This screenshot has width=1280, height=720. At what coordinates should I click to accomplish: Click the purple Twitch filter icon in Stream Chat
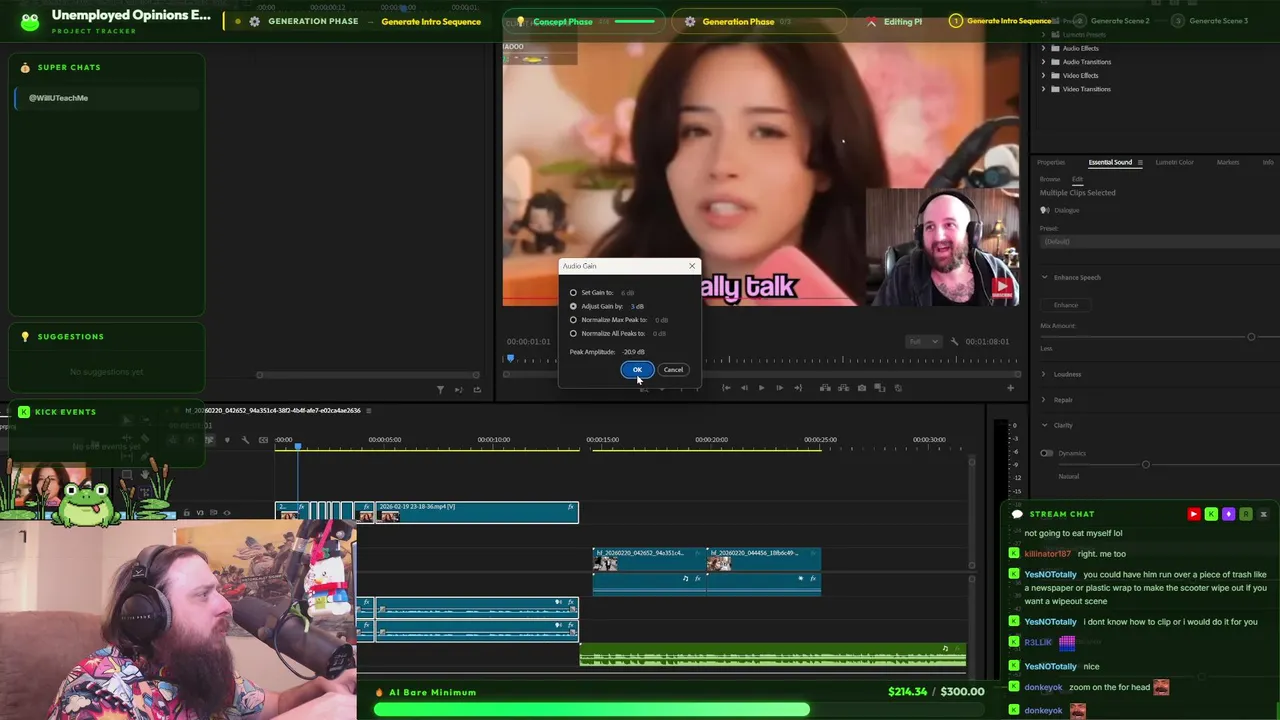[x=1229, y=514]
